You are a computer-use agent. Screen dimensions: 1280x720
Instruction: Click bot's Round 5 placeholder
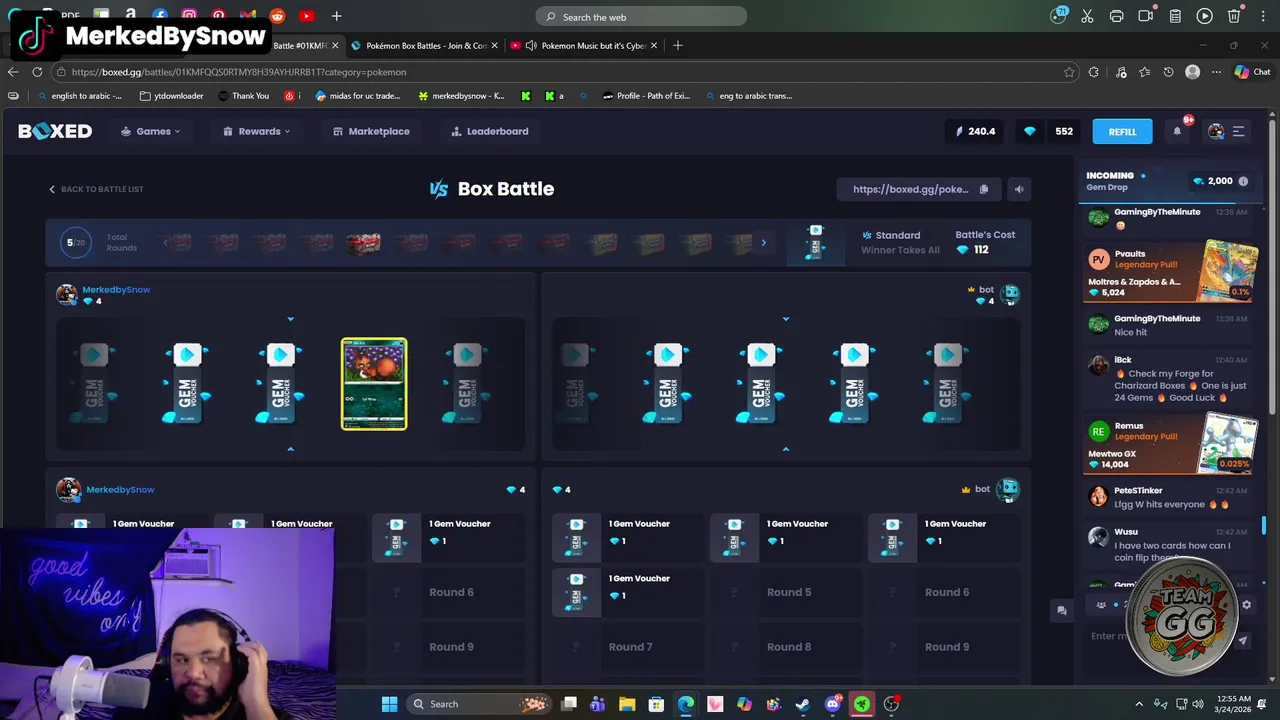click(788, 592)
